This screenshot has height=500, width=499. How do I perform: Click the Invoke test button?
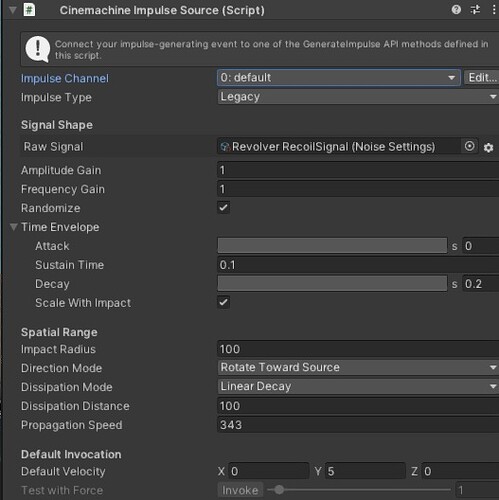coord(240,490)
